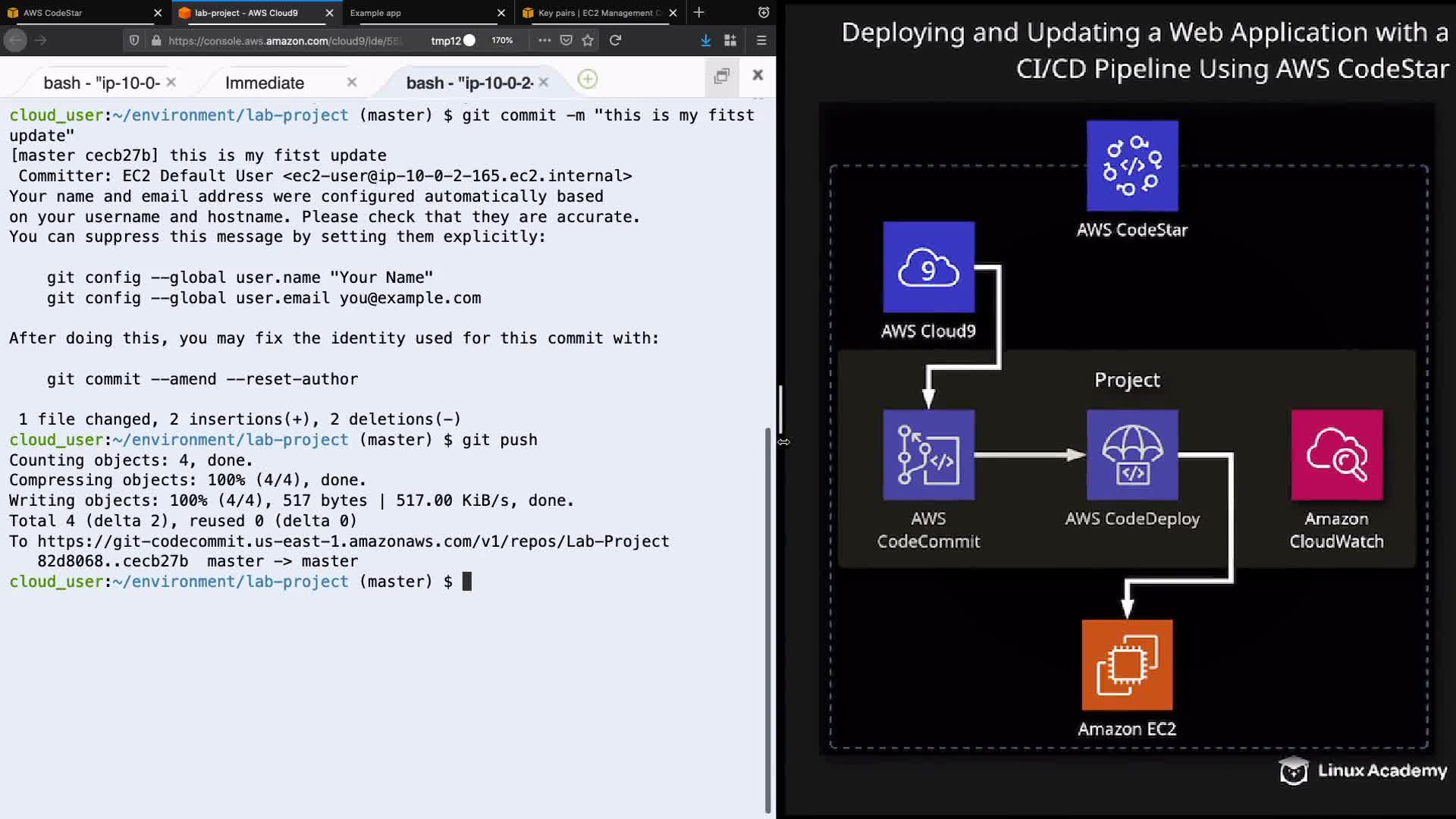Click the 170% zoom level indicator
Viewport: 1456px width, 819px height.
(502, 40)
